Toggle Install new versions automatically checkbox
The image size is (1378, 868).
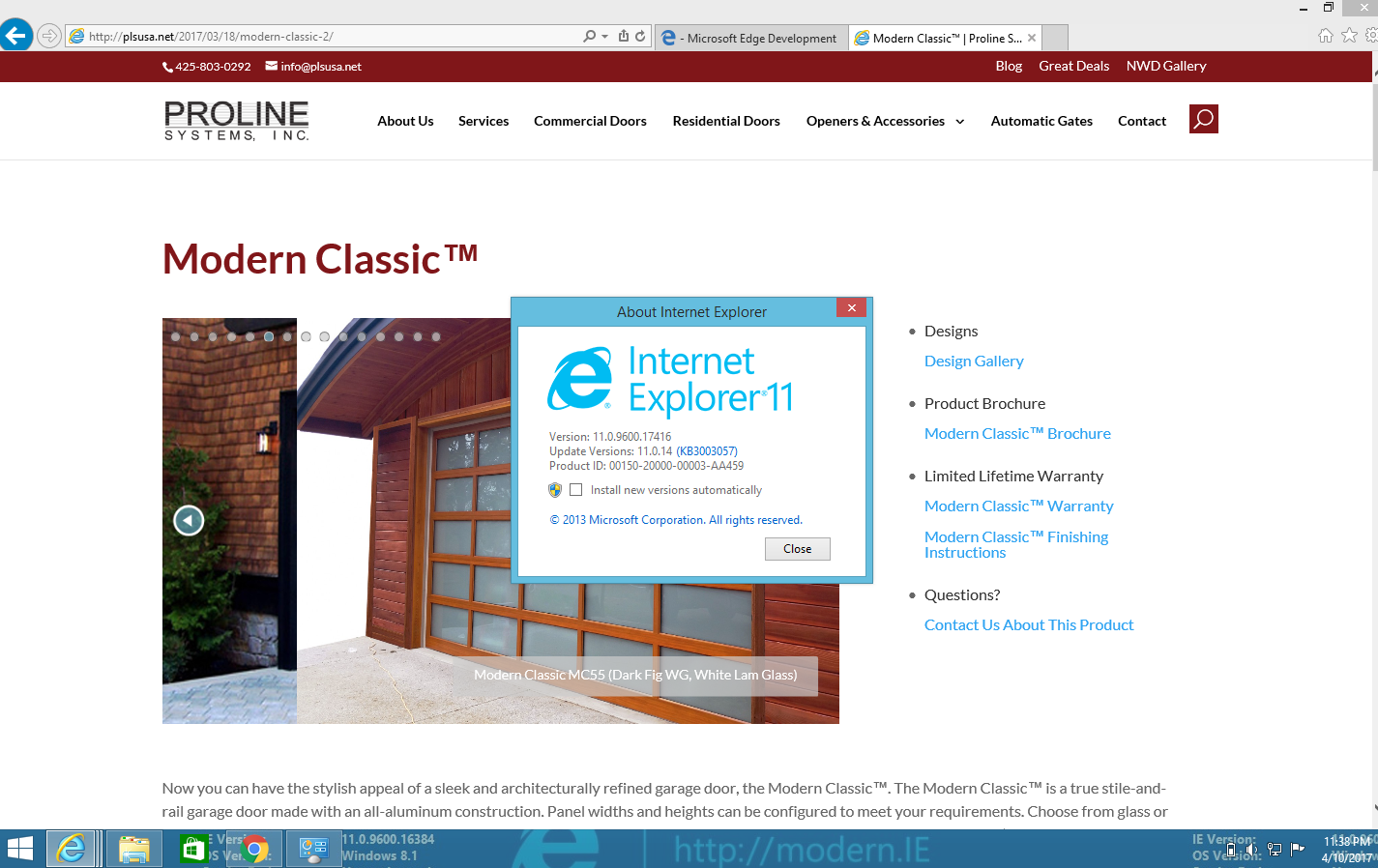point(576,490)
